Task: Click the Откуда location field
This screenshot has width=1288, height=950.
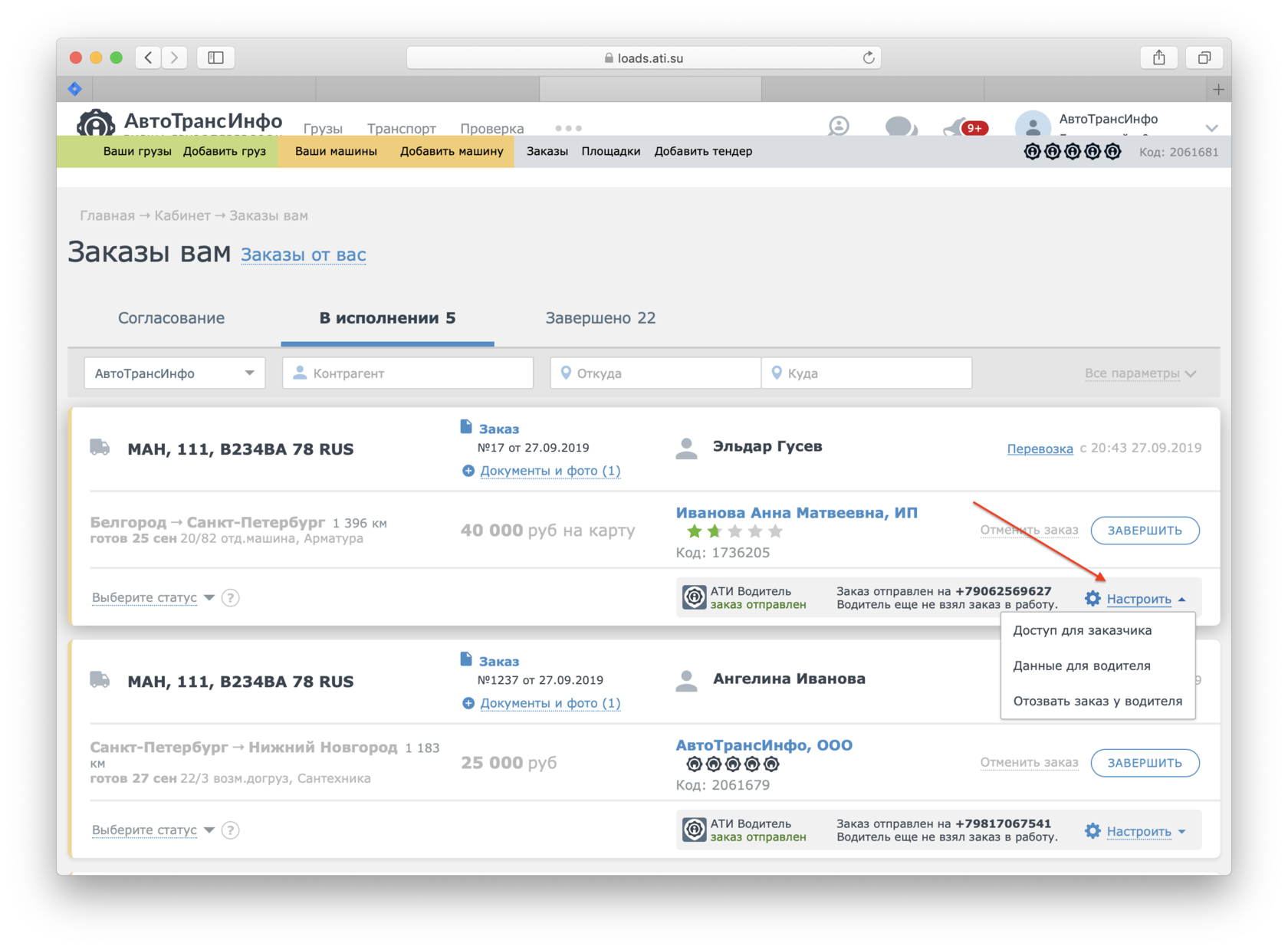Action: click(655, 373)
